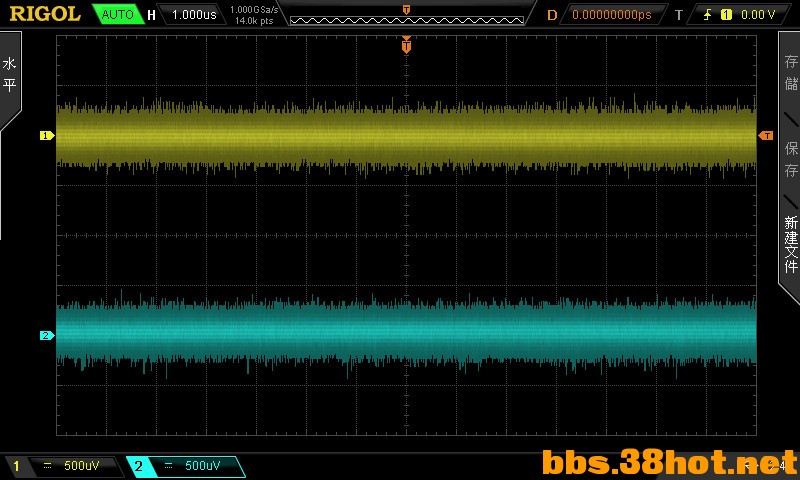
Task: Click channel 1 scale value 500uV
Action: pyautogui.click(x=82, y=466)
